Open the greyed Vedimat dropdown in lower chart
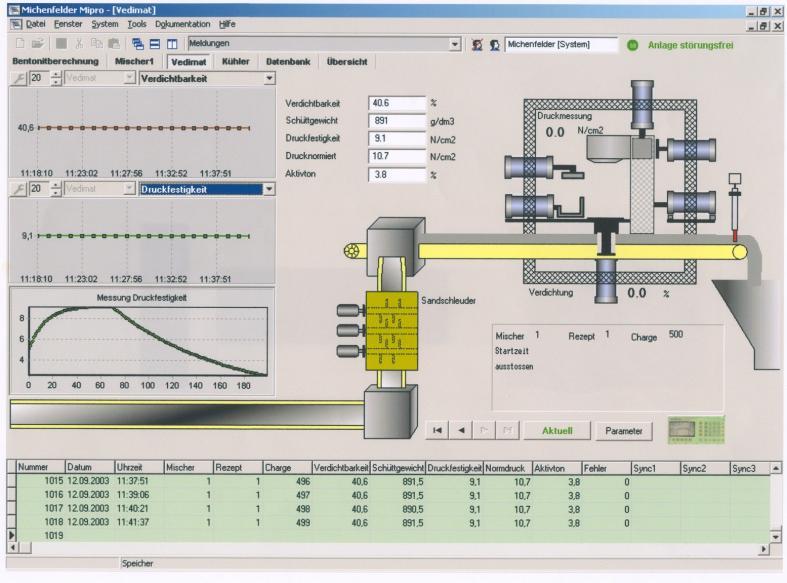Screen dimensions: 787x583 (129, 189)
